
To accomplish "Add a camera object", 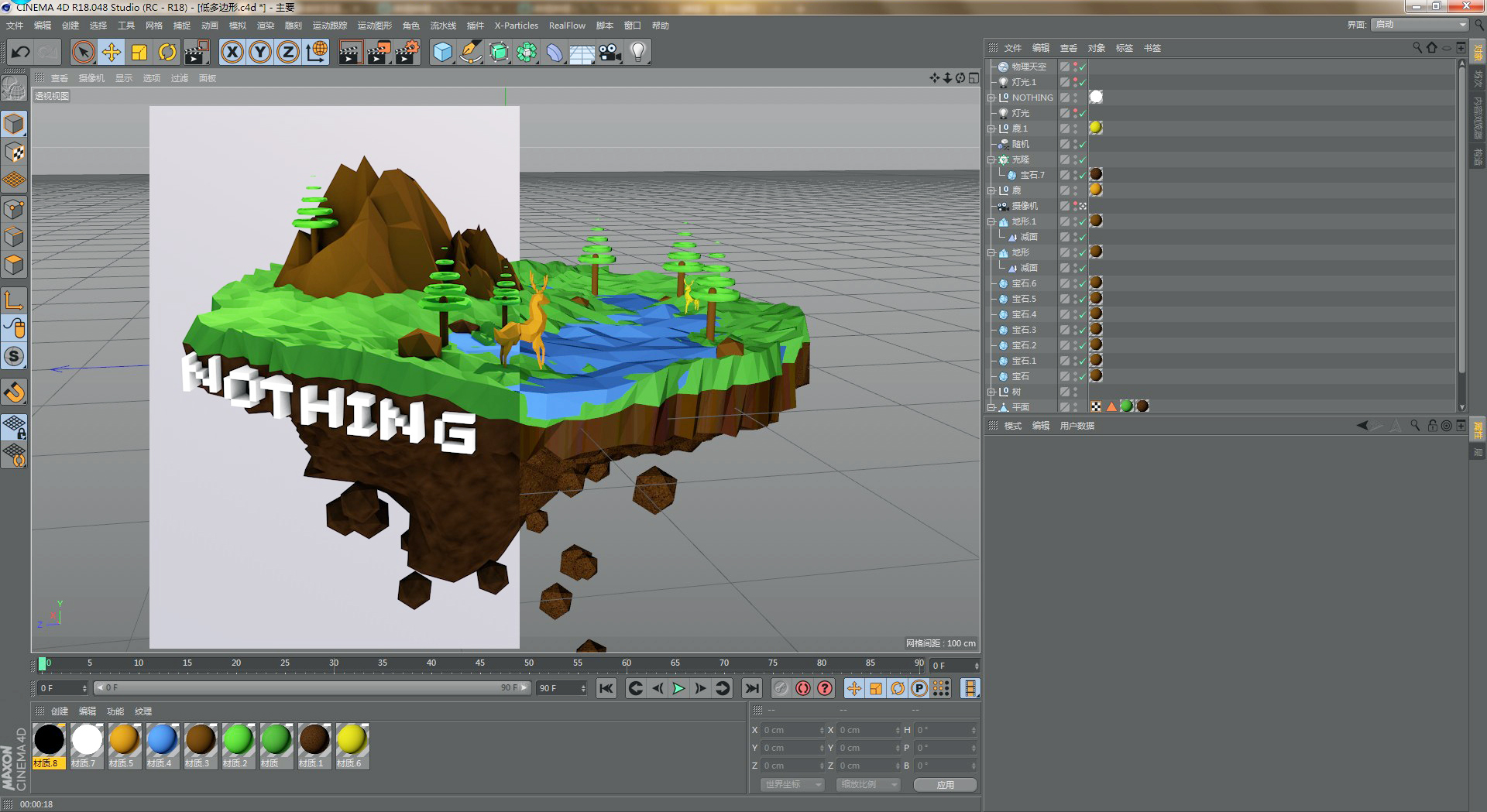I will coord(610,53).
